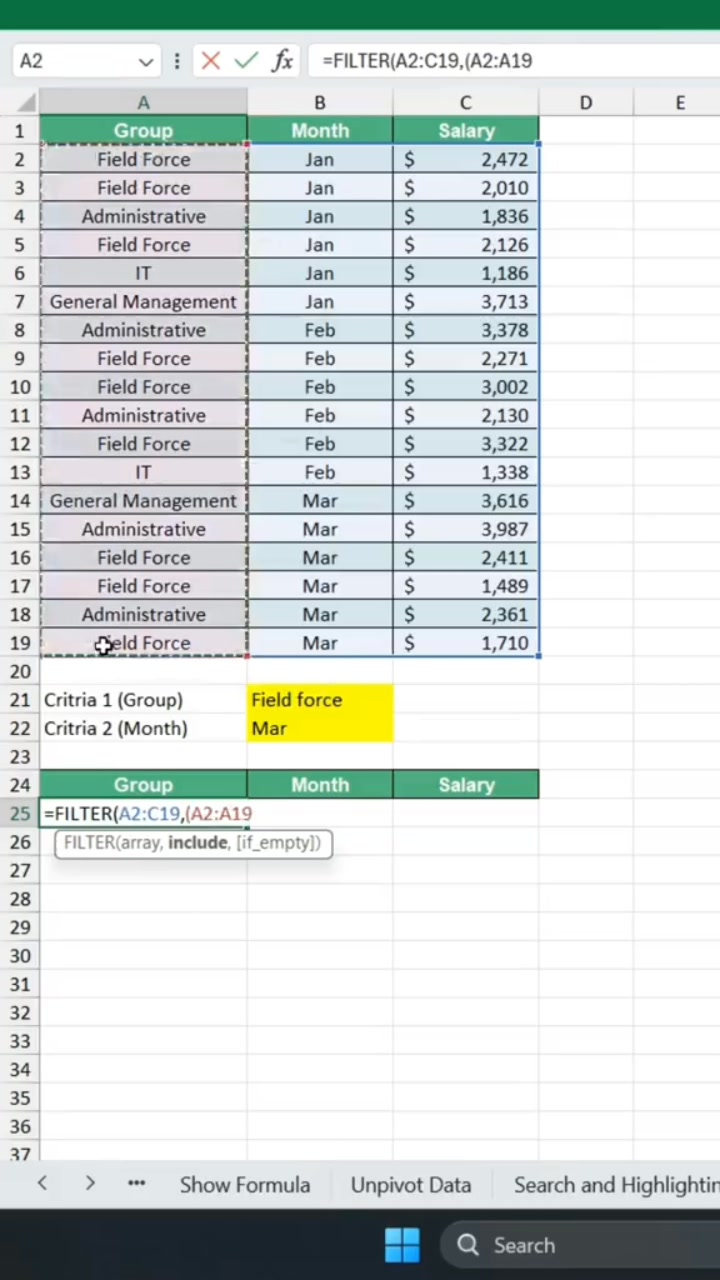Click '[if_empty]' argument in FILTER tooltip
The height and width of the screenshot is (1280, 720).
pos(277,843)
